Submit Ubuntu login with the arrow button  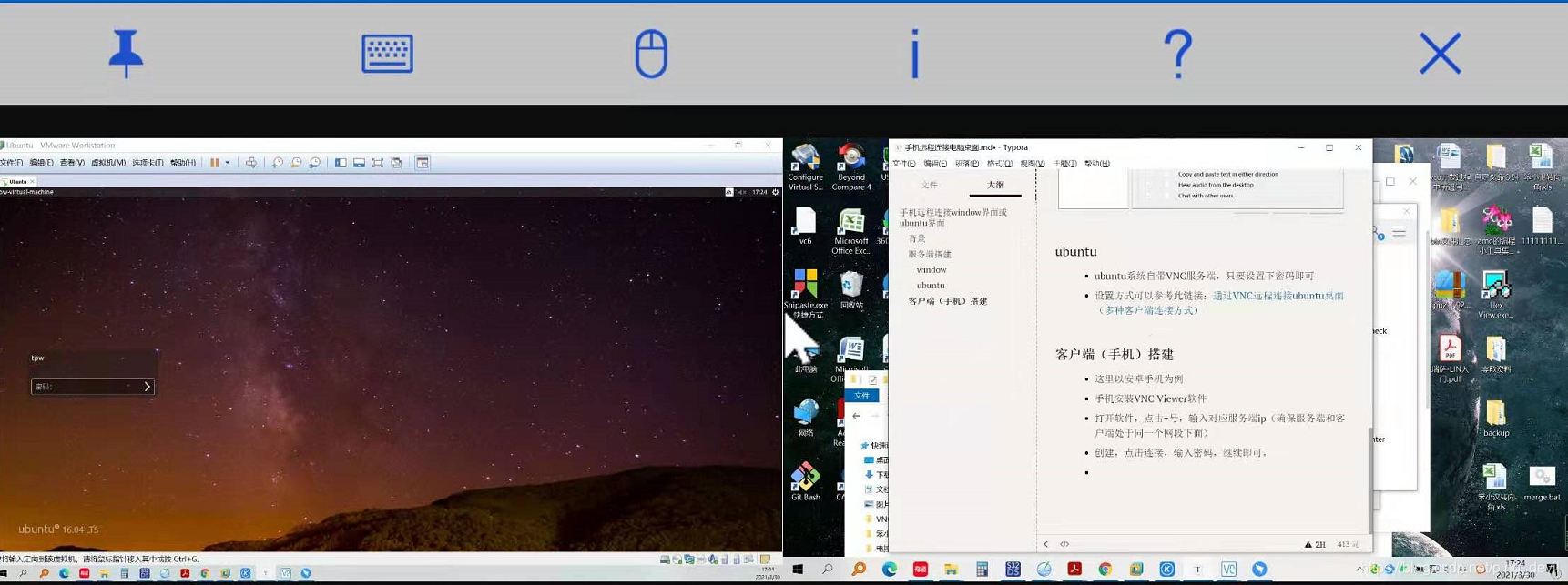pos(148,387)
